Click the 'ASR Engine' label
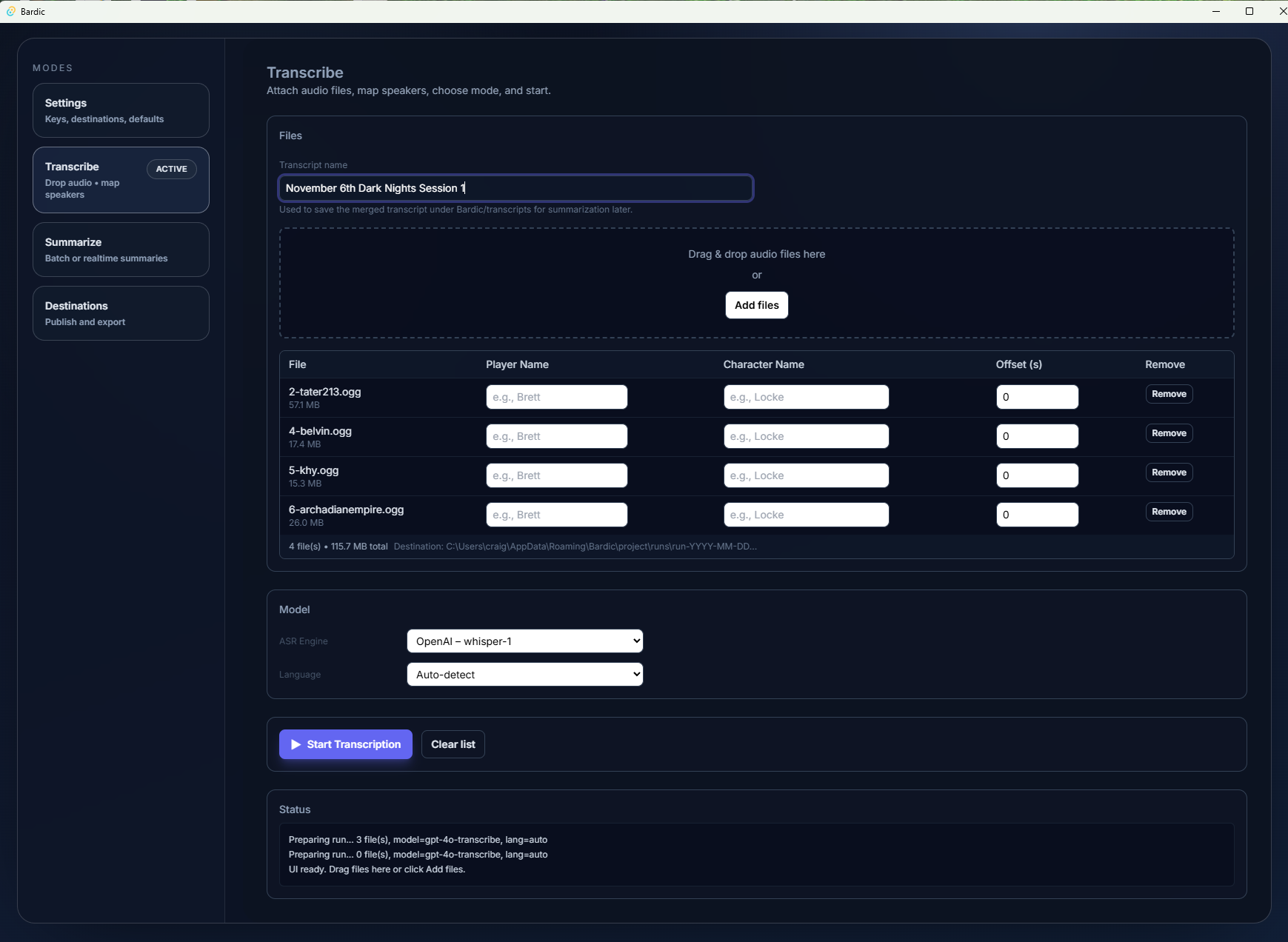Image resolution: width=1288 pixels, height=942 pixels. pos(304,641)
